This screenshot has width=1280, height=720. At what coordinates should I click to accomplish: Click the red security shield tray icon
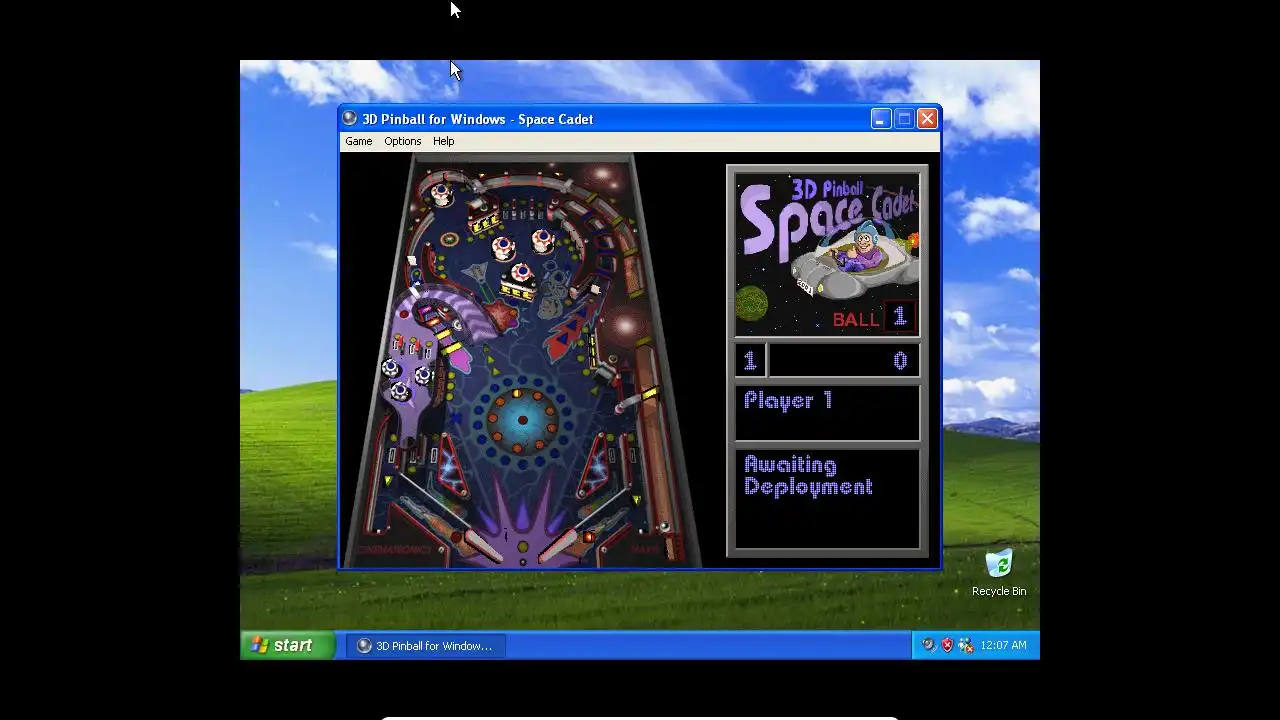[947, 645]
